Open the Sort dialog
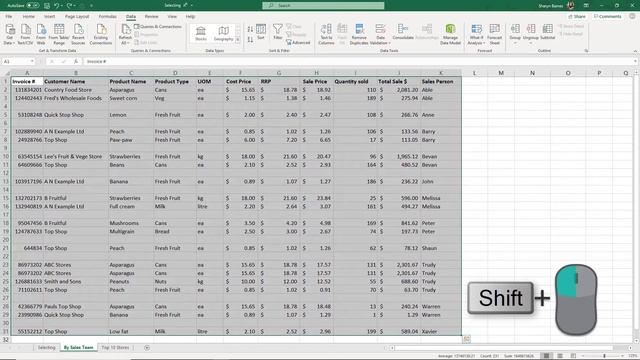This screenshot has height=360, width=640. click(261, 32)
